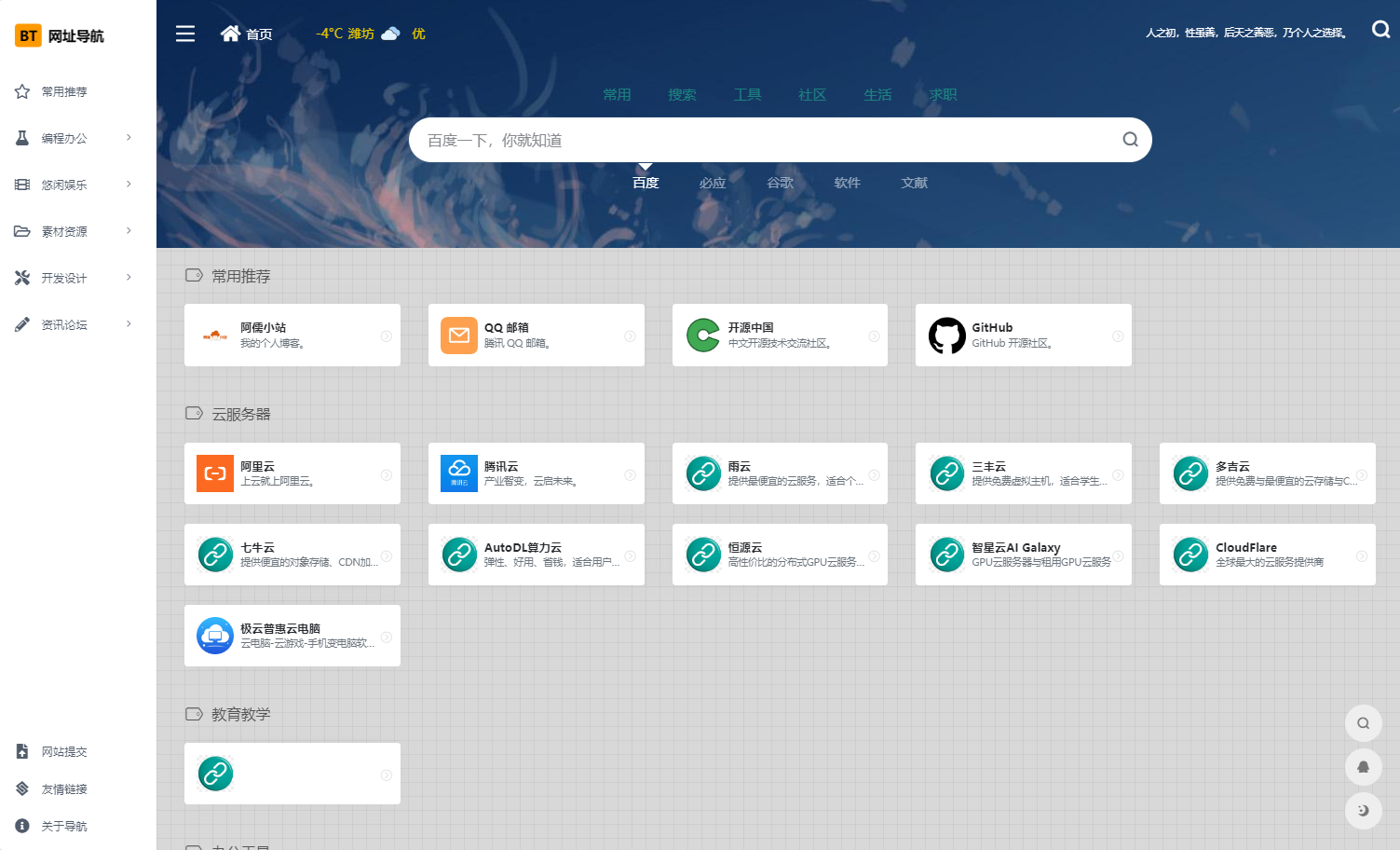The height and width of the screenshot is (850, 1400).
Task: Click the arrow on the GitHub card
Action: point(1118,336)
